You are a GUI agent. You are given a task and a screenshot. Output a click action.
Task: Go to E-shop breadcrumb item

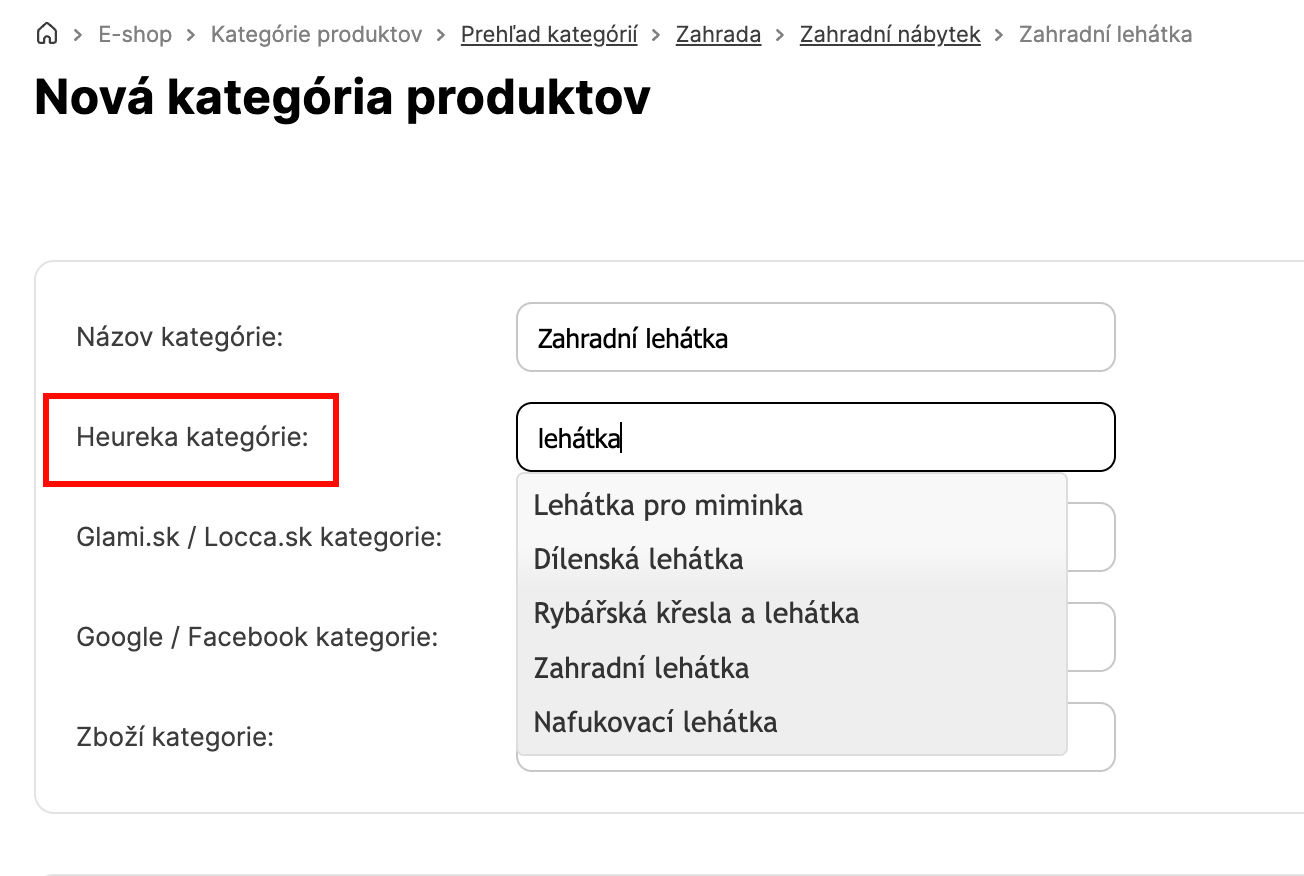tap(135, 35)
